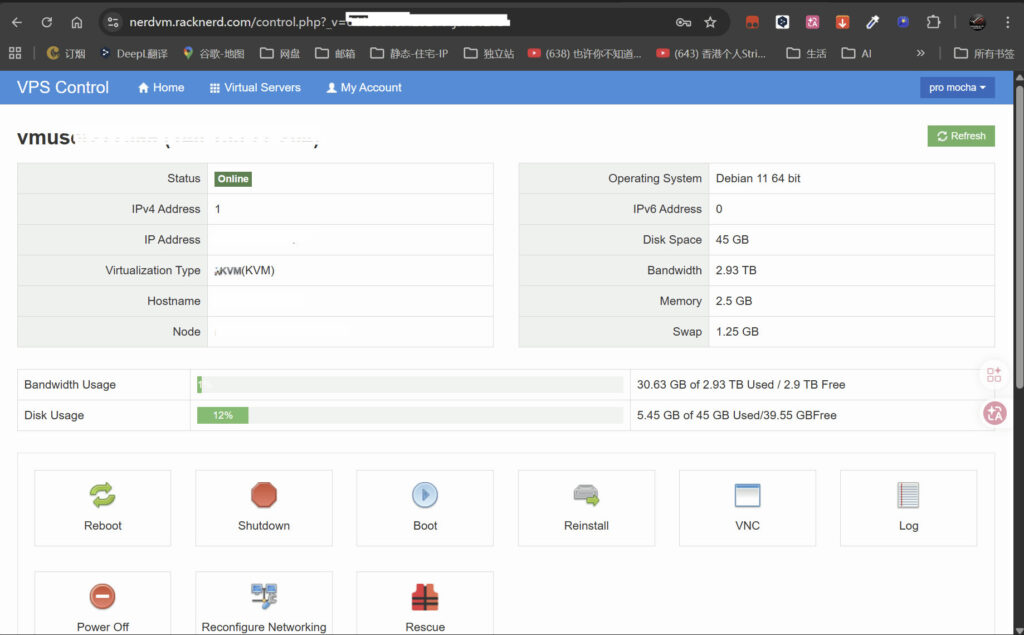Launch the VNC console icon
The width and height of the screenshot is (1024, 635).
[747, 495]
